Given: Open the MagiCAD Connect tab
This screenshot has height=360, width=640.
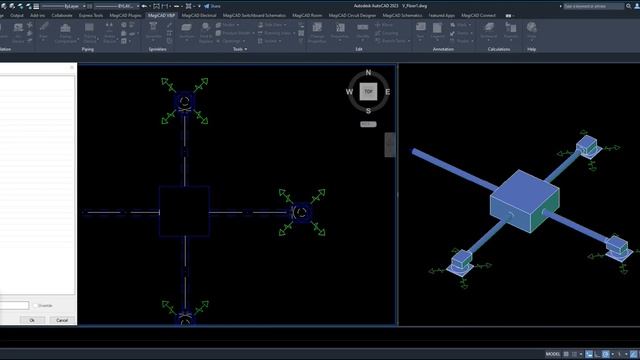Looking at the screenshot, I should click(x=478, y=16).
